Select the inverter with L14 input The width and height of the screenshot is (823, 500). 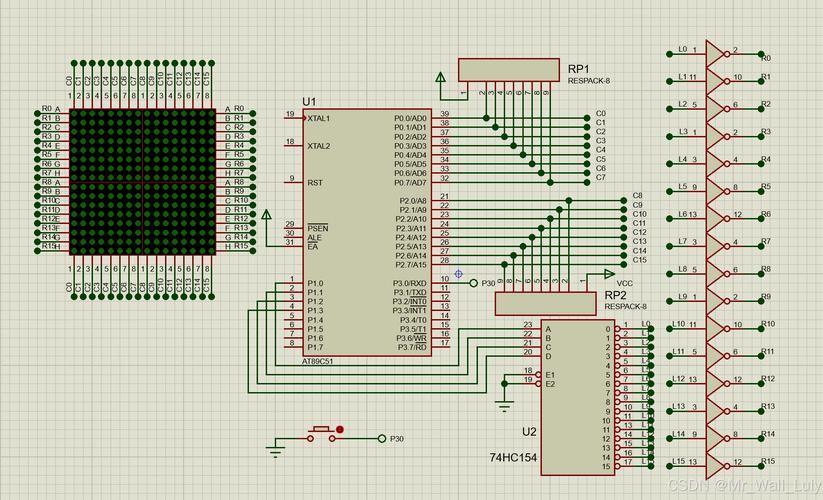tap(717, 438)
